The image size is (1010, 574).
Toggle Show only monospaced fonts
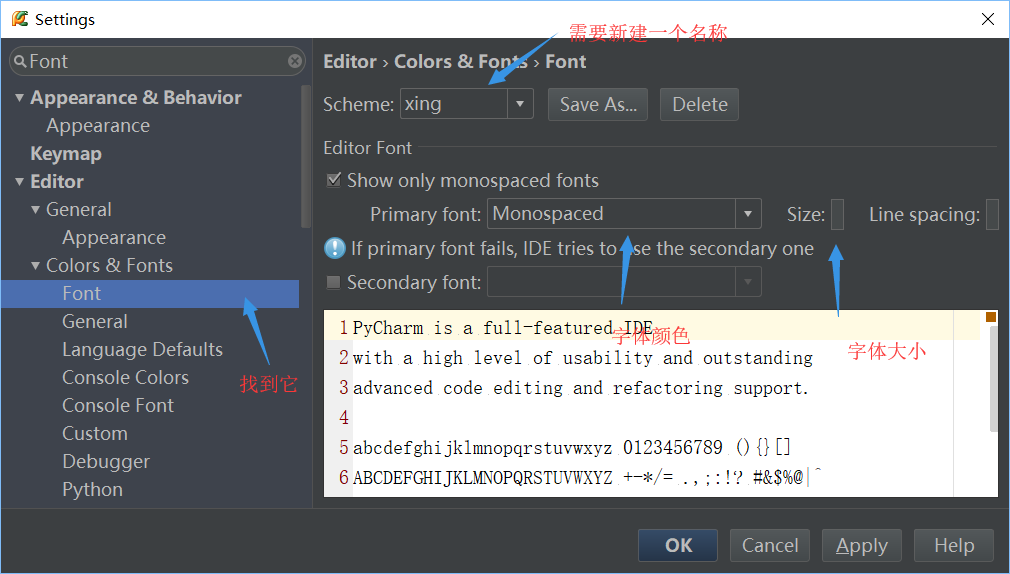[x=334, y=180]
